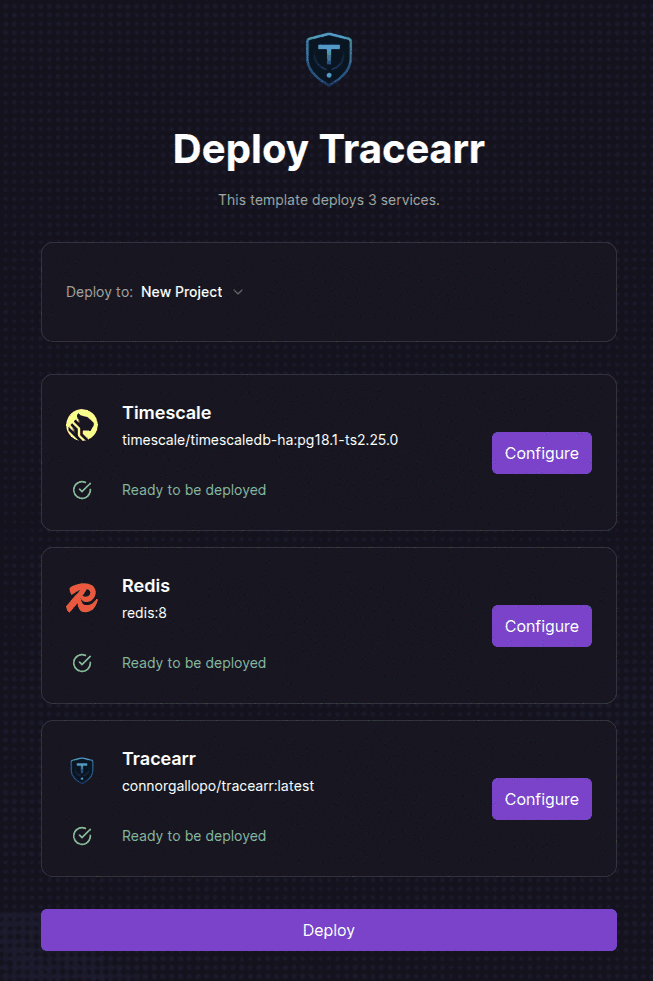Click the Tracearr service shield icon
Screen dimensions: 653x981
tap(82, 770)
